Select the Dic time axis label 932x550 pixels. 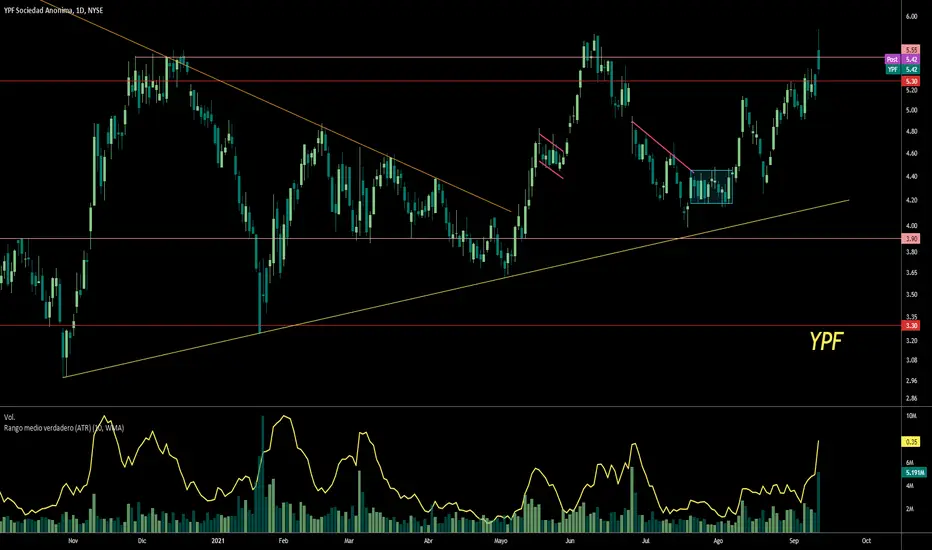point(141,540)
